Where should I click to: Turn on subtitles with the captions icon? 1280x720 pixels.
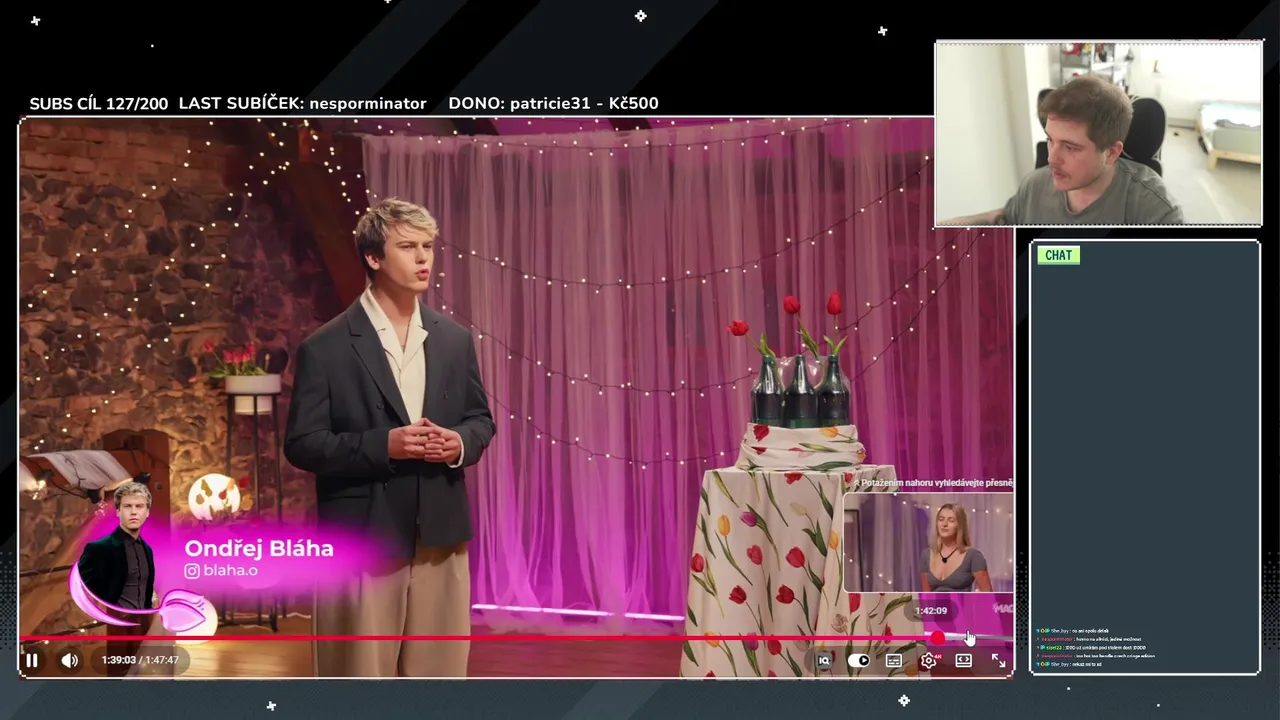[893, 660]
